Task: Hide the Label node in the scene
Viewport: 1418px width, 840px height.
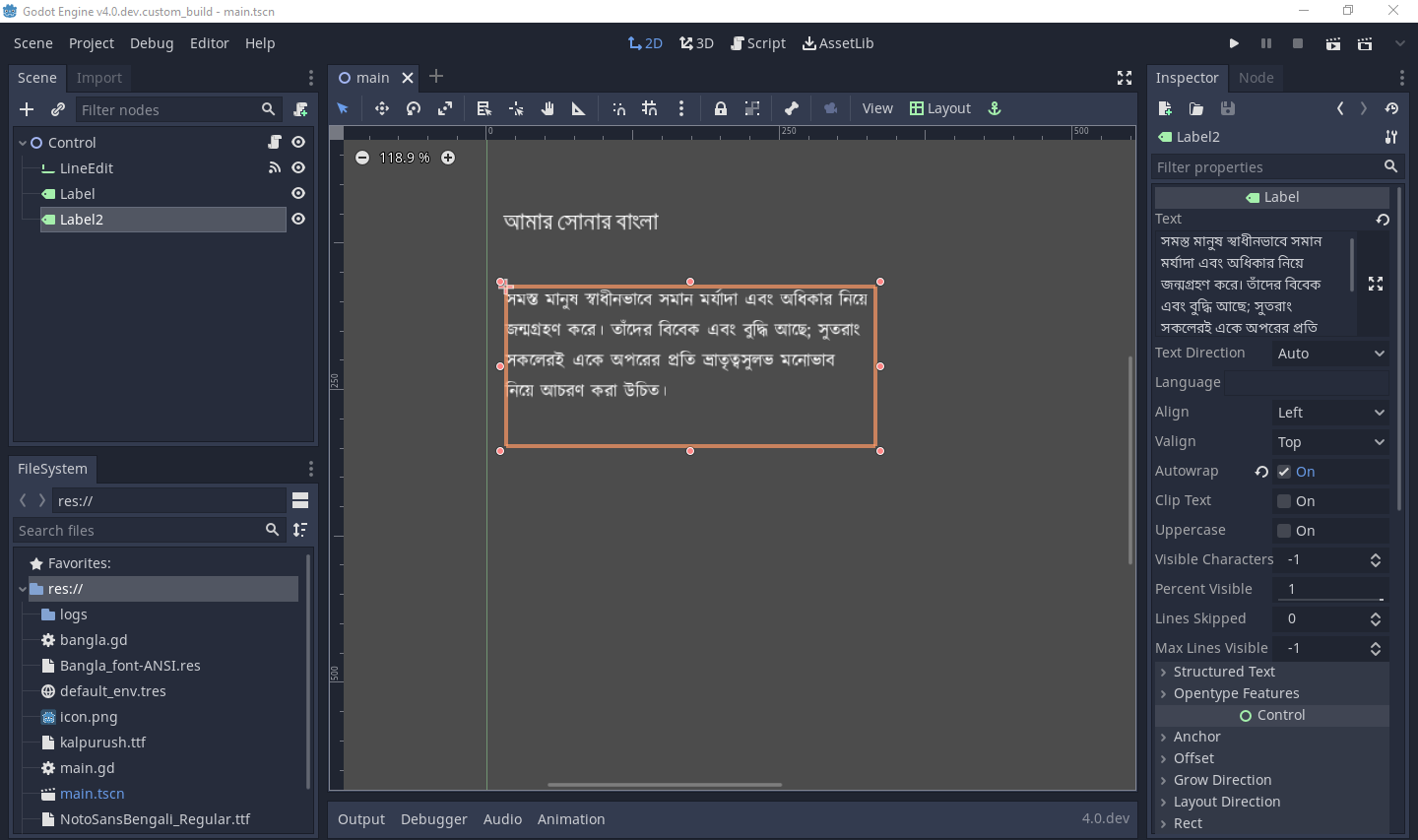Action: [x=297, y=193]
